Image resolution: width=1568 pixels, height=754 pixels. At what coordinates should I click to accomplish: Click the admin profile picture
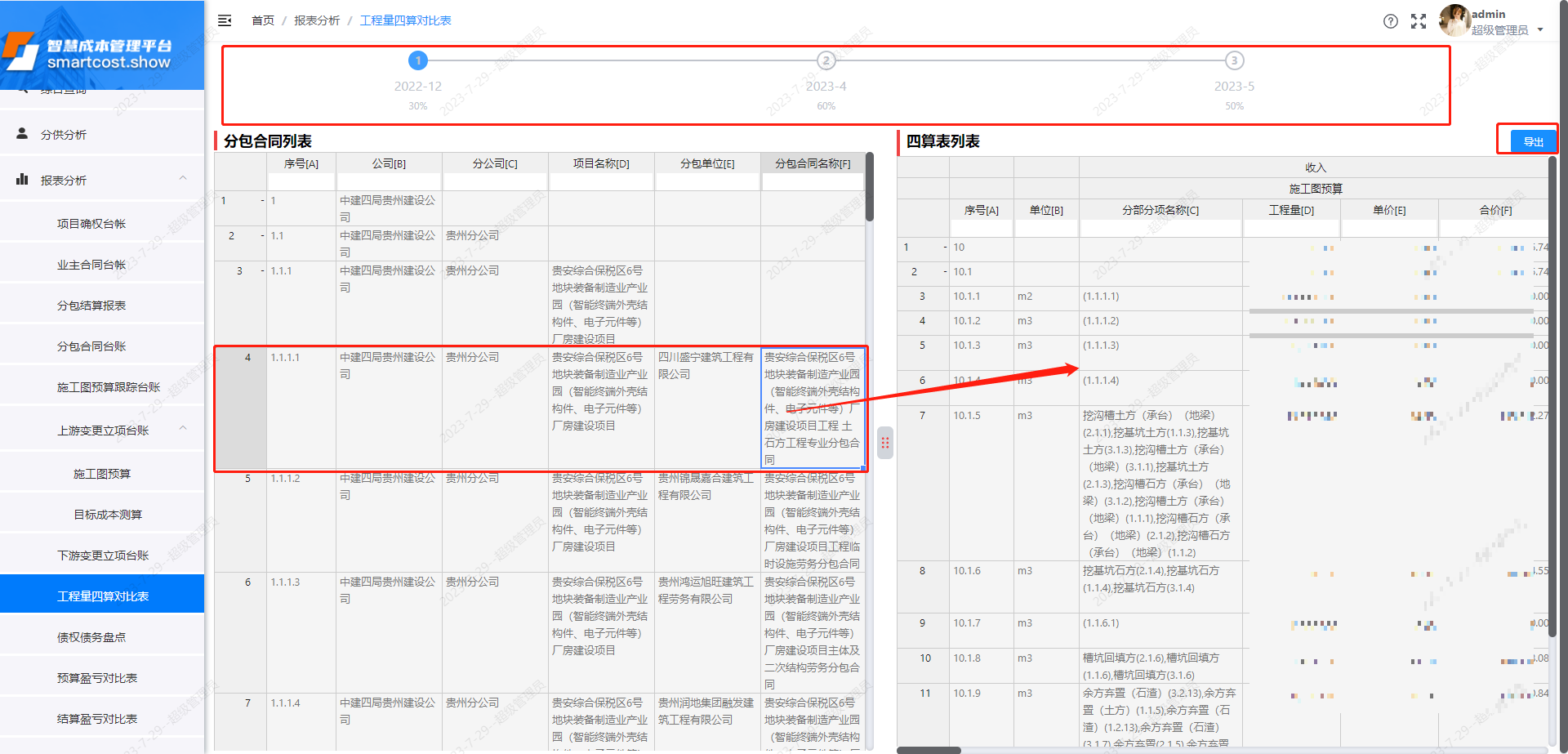tap(1454, 21)
